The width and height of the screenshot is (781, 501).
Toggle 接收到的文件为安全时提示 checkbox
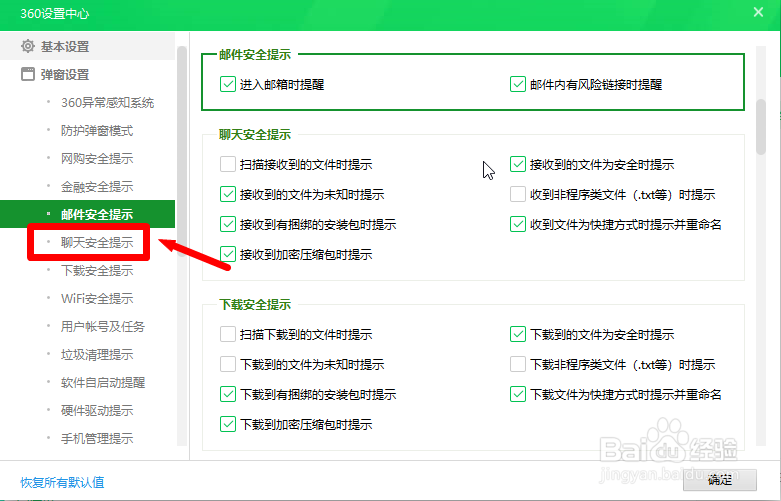point(518,164)
